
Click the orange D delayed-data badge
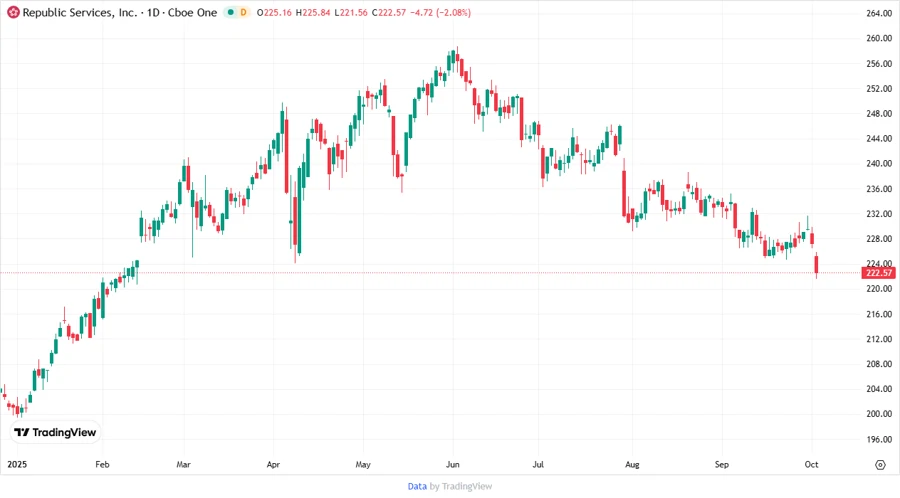tap(243, 13)
